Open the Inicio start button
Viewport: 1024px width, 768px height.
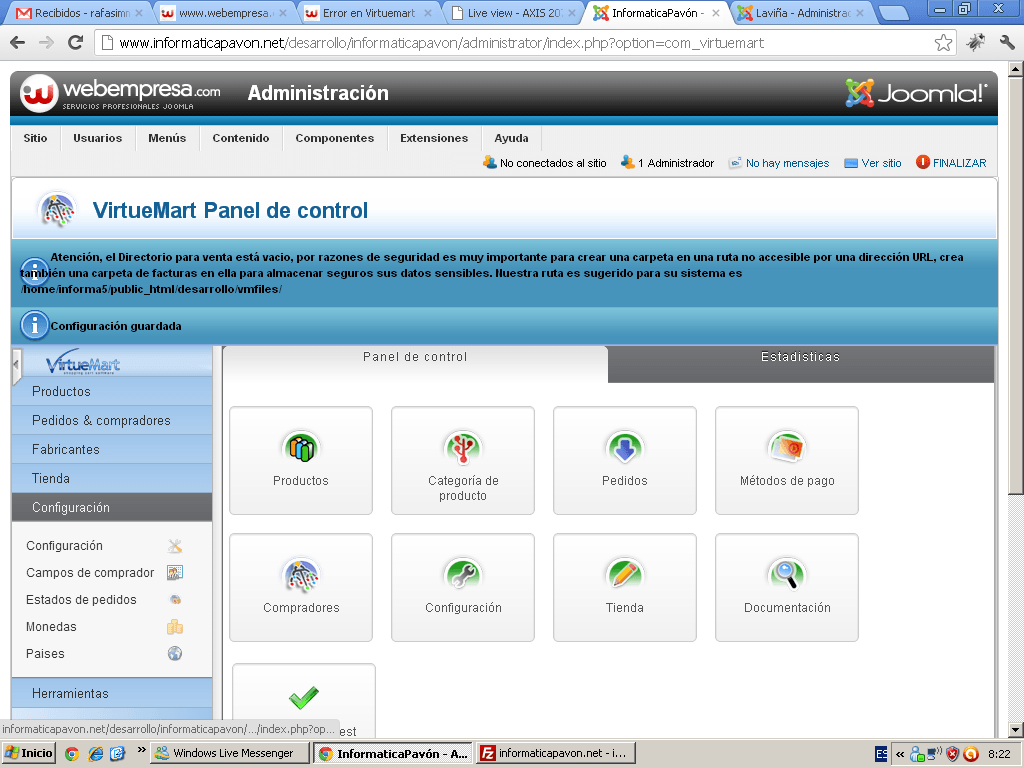pos(28,753)
